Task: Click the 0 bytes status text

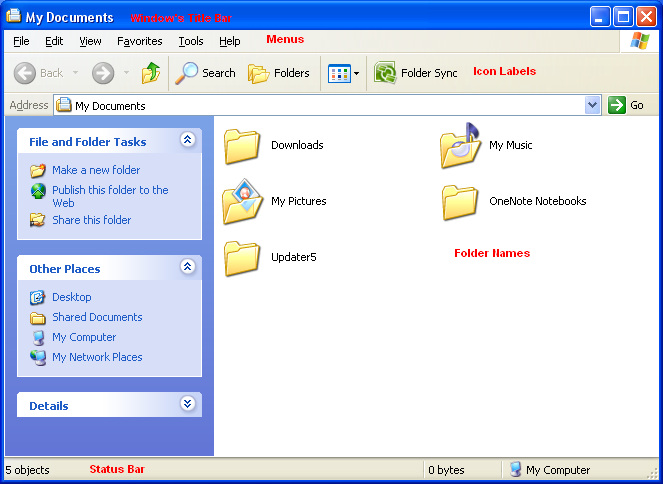Action: 446,470
